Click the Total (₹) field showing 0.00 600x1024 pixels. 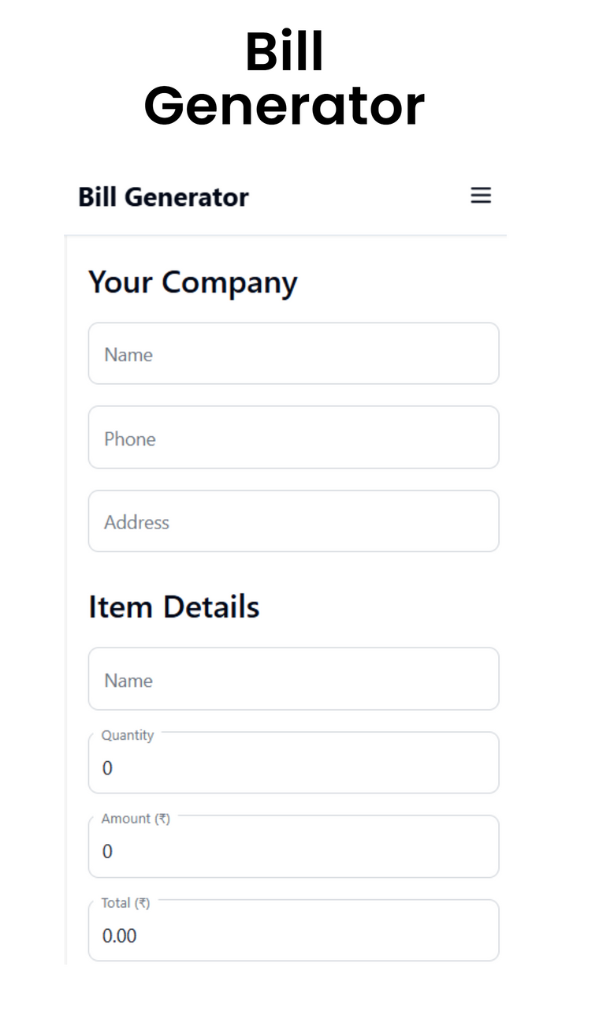pos(293,935)
